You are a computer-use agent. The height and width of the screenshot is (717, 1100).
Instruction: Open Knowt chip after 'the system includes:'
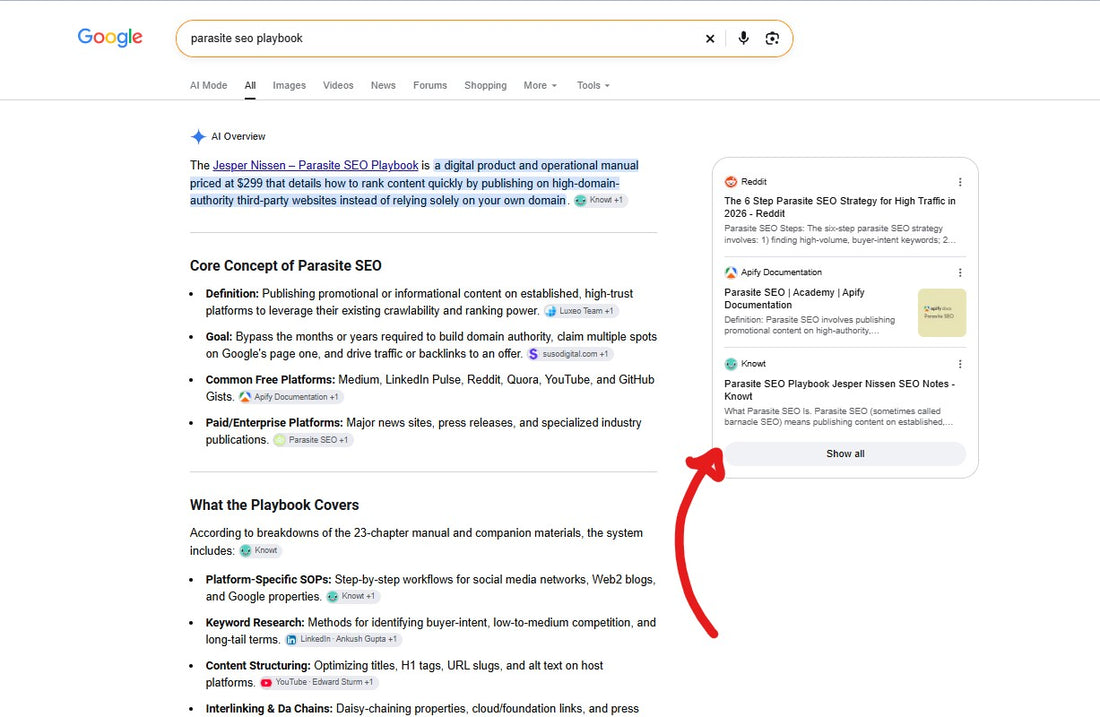coord(260,550)
